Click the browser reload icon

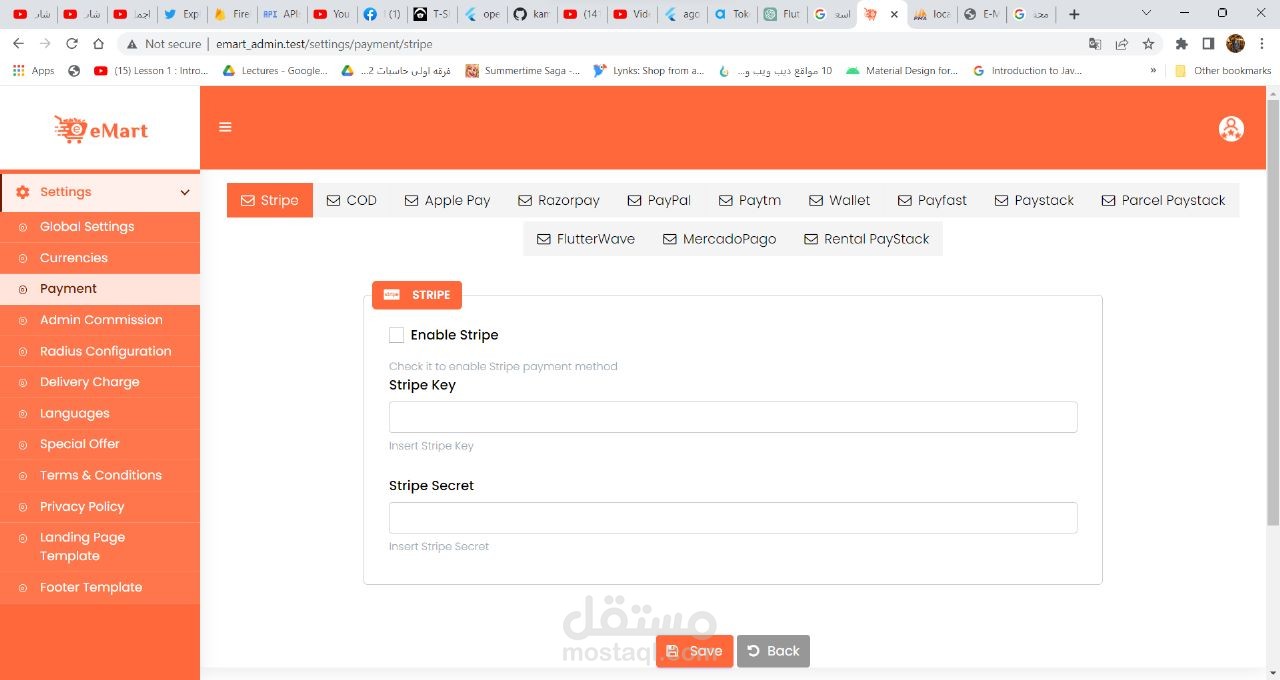click(72, 44)
